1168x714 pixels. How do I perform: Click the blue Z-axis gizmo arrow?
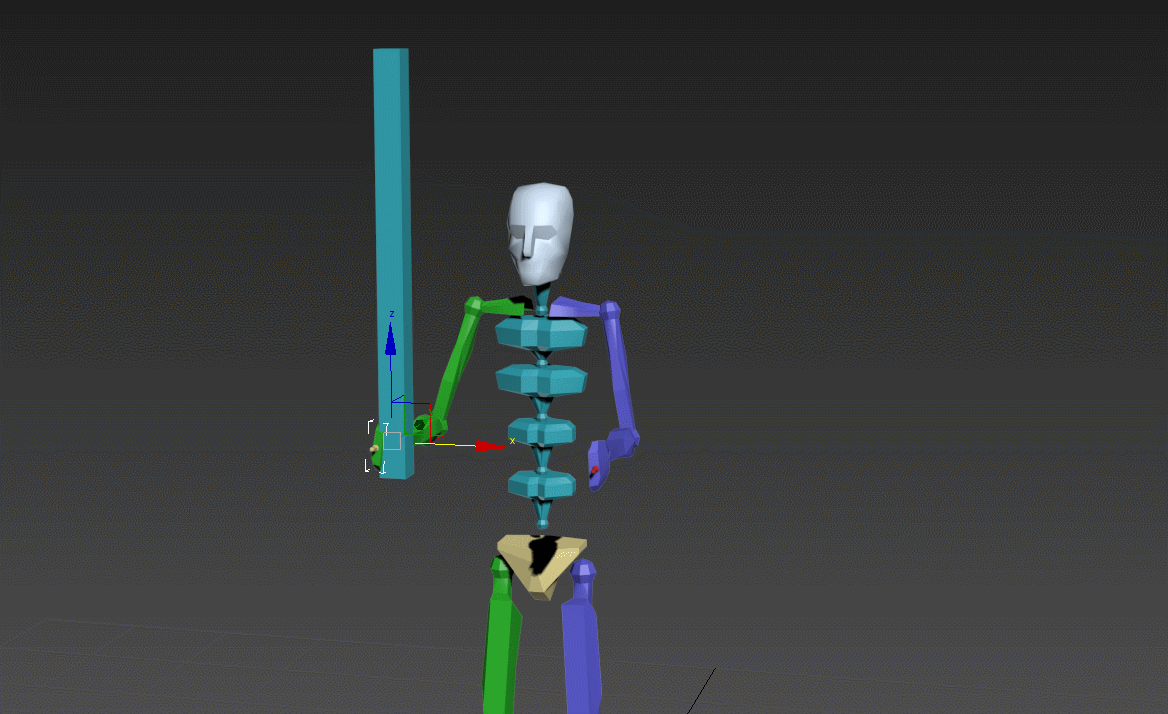coord(391,342)
